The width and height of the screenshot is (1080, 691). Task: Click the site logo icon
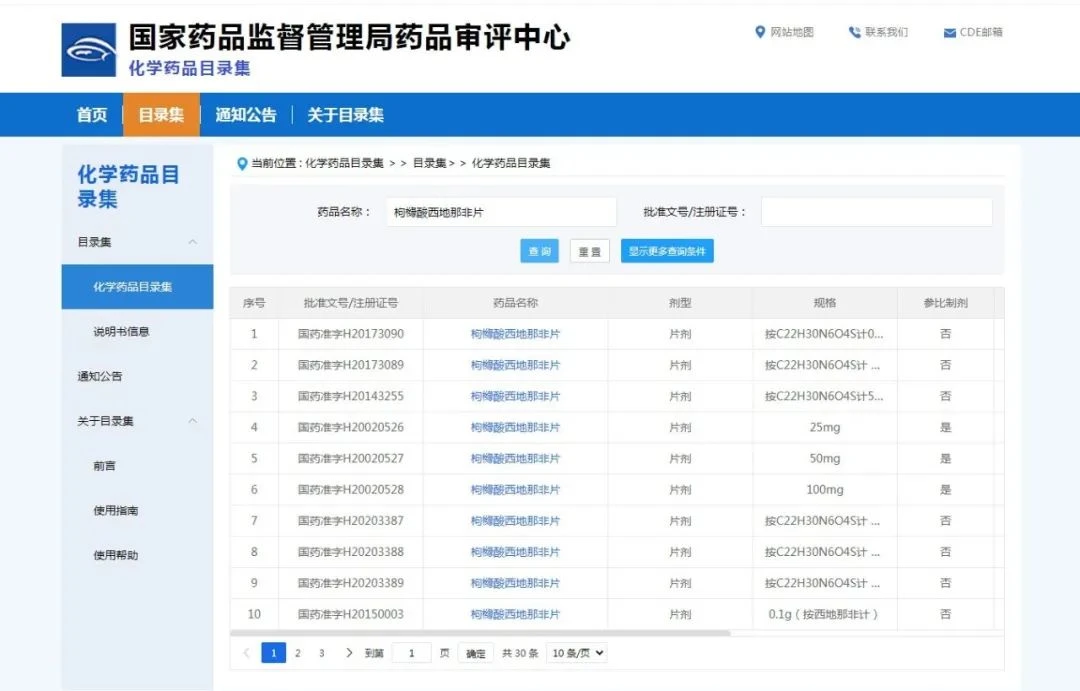(x=89, y=50)
